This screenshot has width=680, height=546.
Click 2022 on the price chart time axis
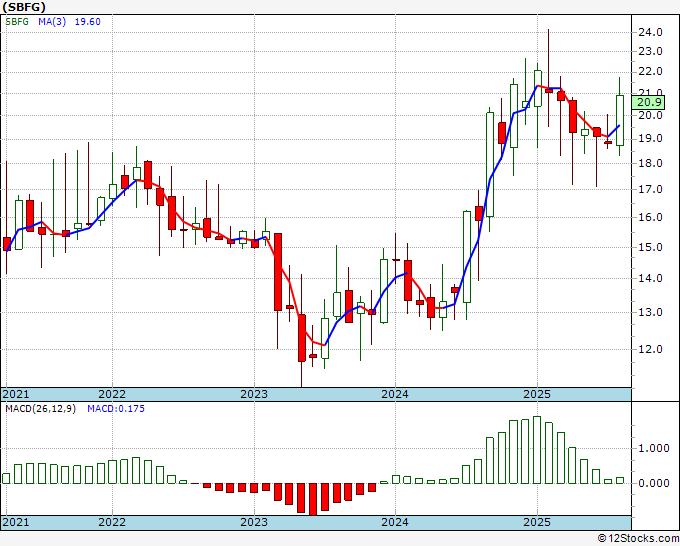(x=112, y=394)
